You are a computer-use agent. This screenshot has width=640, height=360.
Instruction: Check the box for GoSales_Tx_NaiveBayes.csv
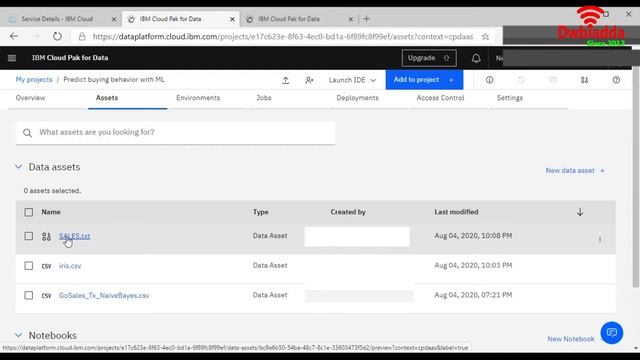tap(29, 295)
